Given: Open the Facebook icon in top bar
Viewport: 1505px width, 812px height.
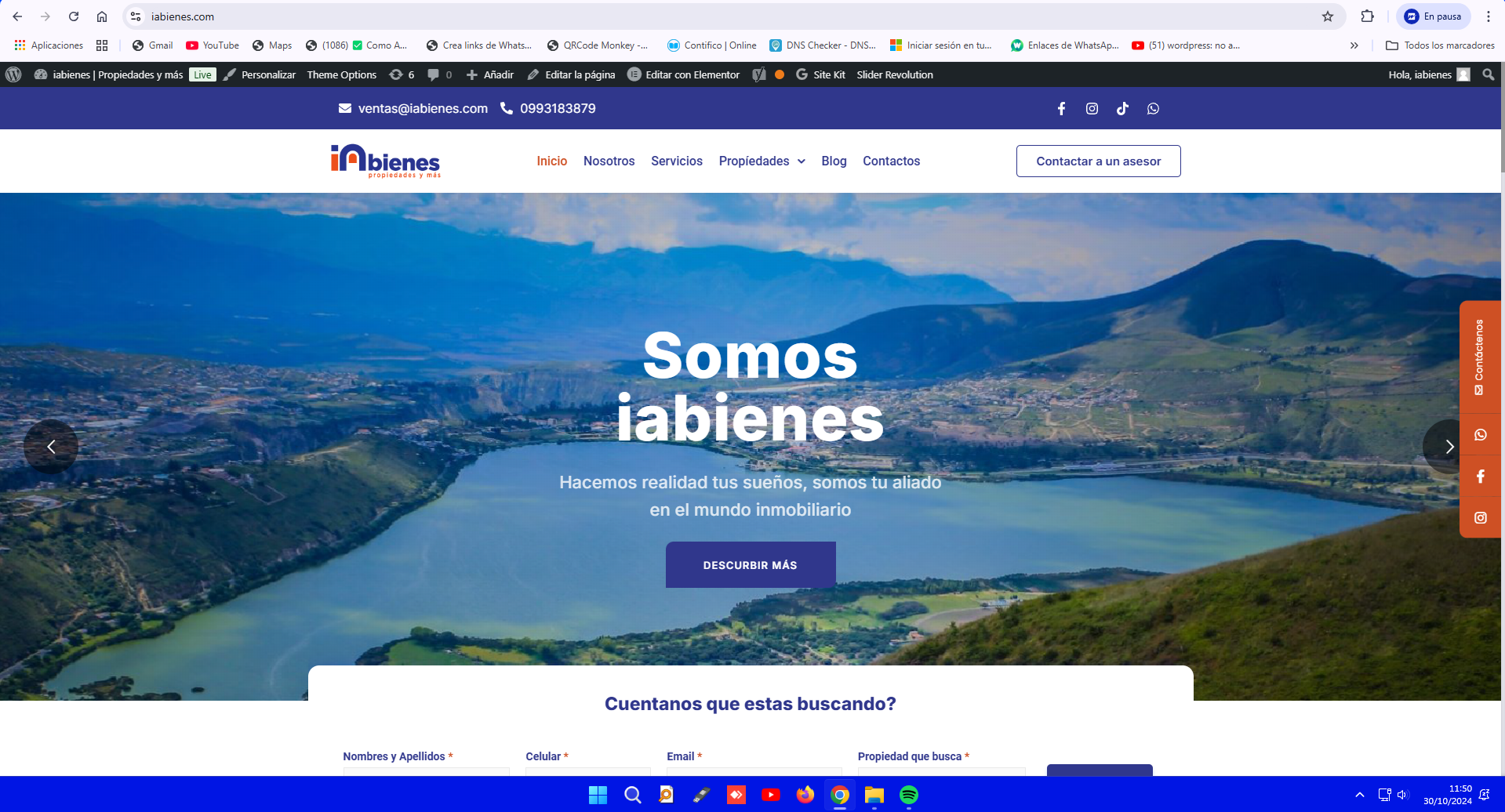Looking at the screenshot, I should point(1061,109).
